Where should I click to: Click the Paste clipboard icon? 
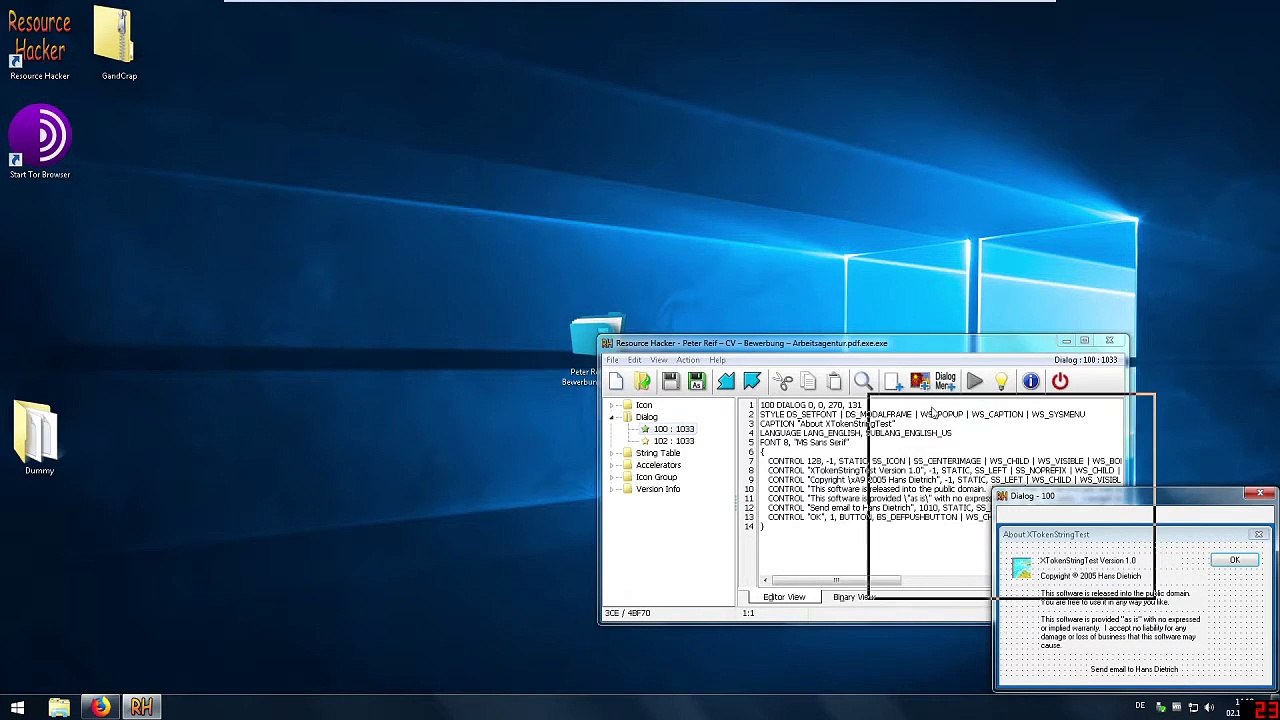[834, 381]
